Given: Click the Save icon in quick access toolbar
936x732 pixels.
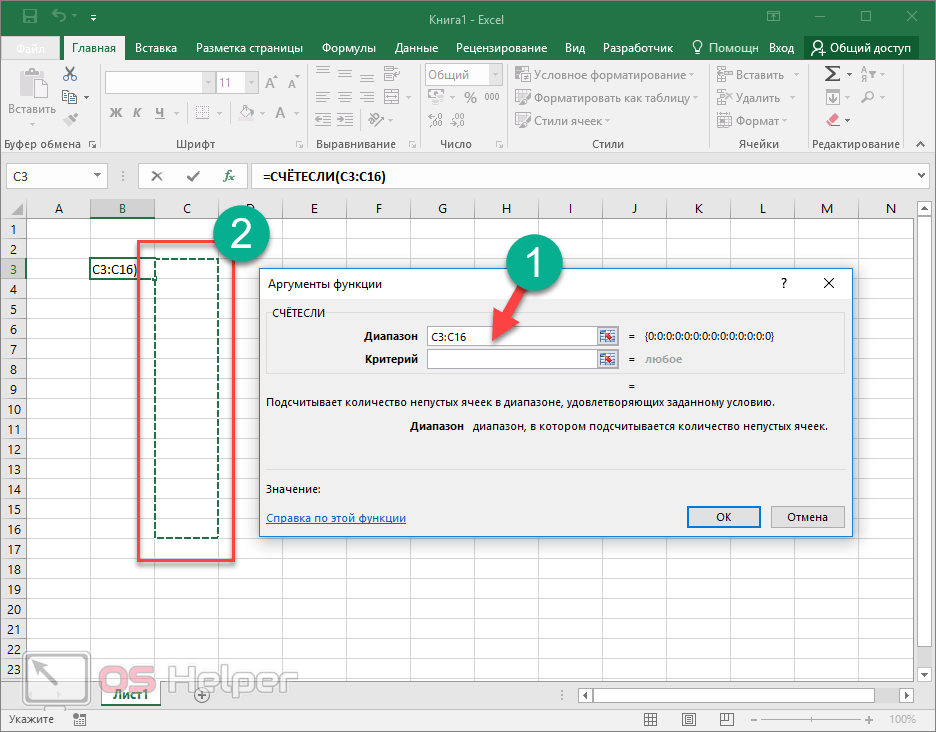Looking at the screenshot, I should click(x=29, y=17).
